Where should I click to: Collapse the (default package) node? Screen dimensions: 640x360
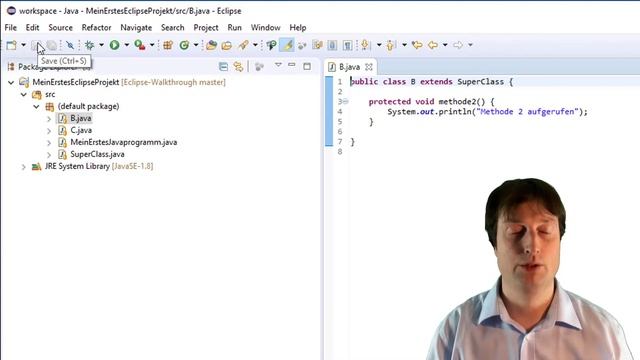coord(36,107)
